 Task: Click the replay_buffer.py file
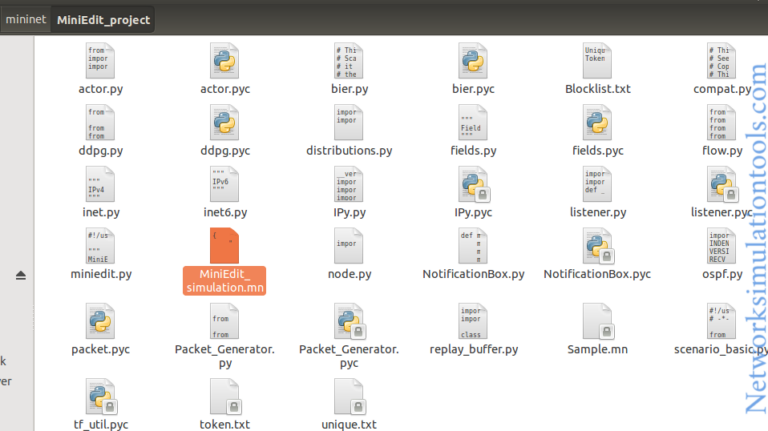click(473, 322)
